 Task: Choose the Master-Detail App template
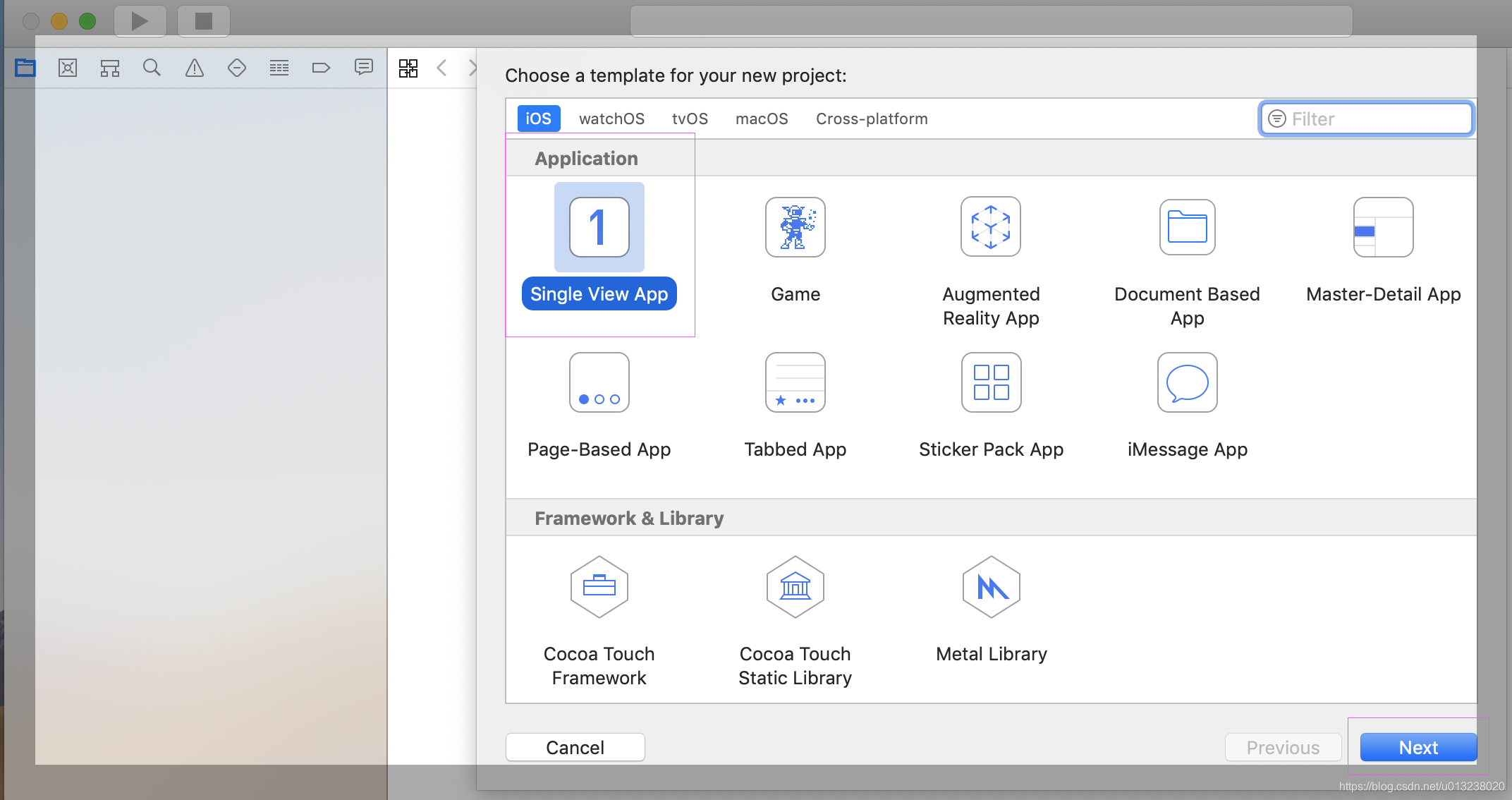(1384, 227)
